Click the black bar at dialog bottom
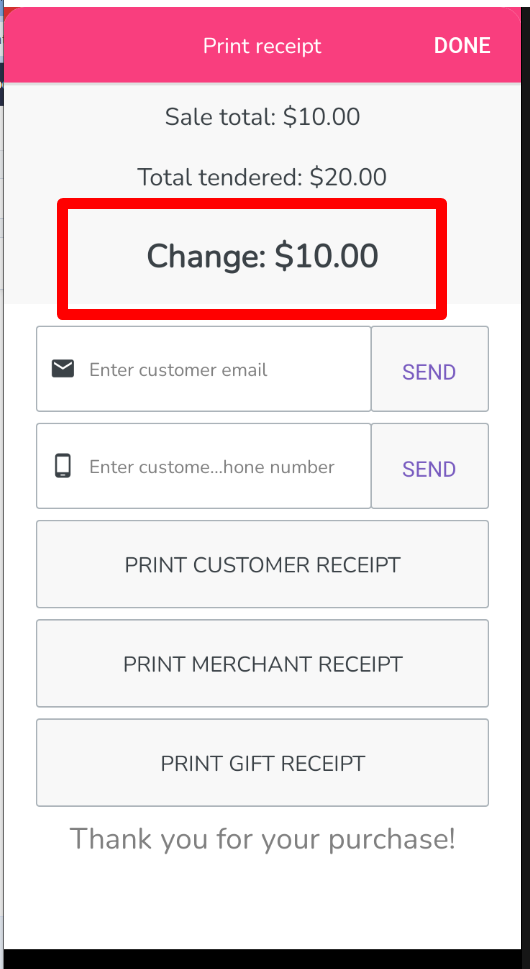This screenshot has width=530, height=969. coord(263,959)
